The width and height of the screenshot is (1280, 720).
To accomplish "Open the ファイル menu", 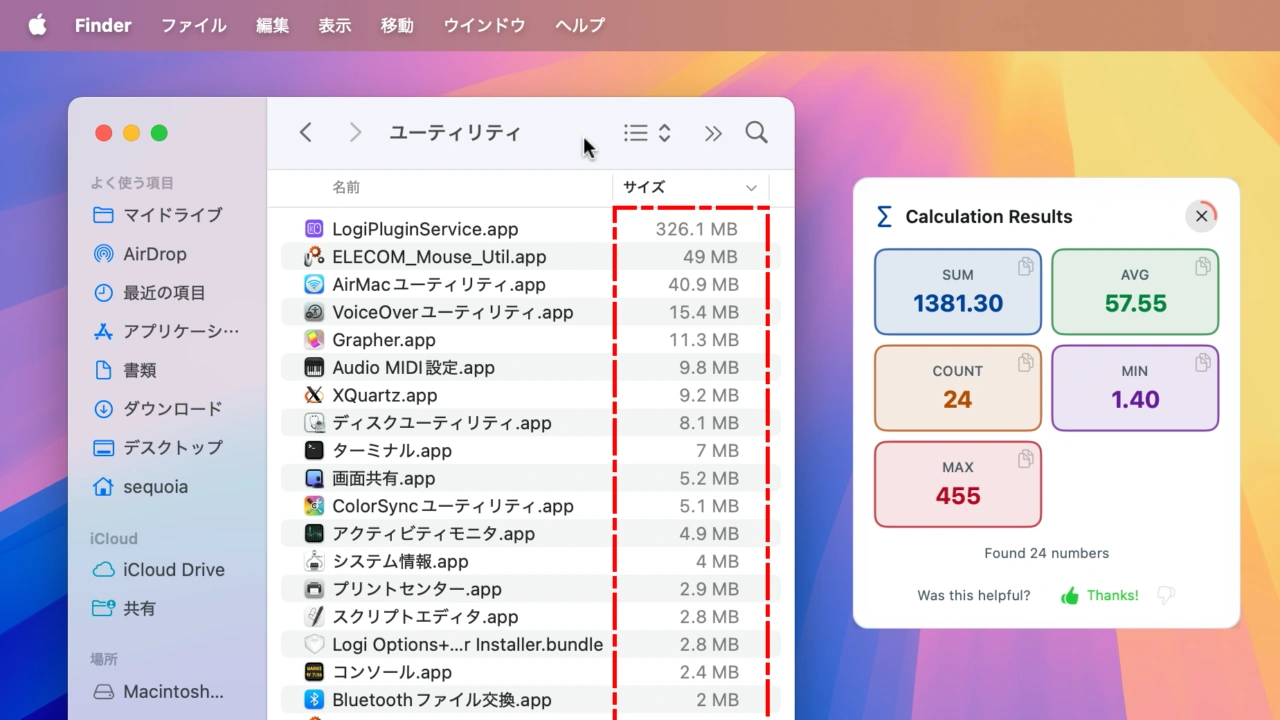I will tap(194, 25).
